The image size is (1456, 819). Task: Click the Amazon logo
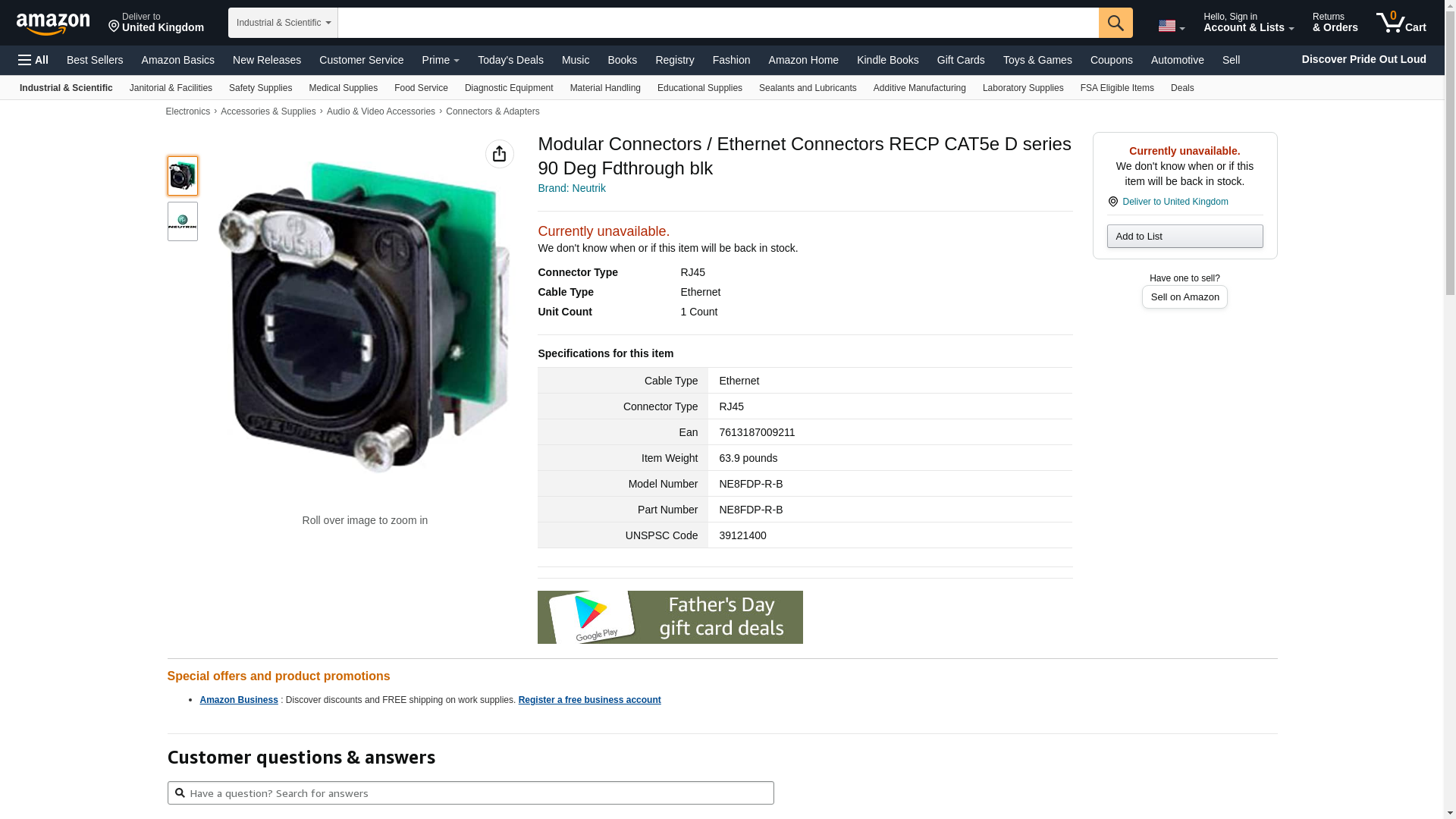(53, 24)
